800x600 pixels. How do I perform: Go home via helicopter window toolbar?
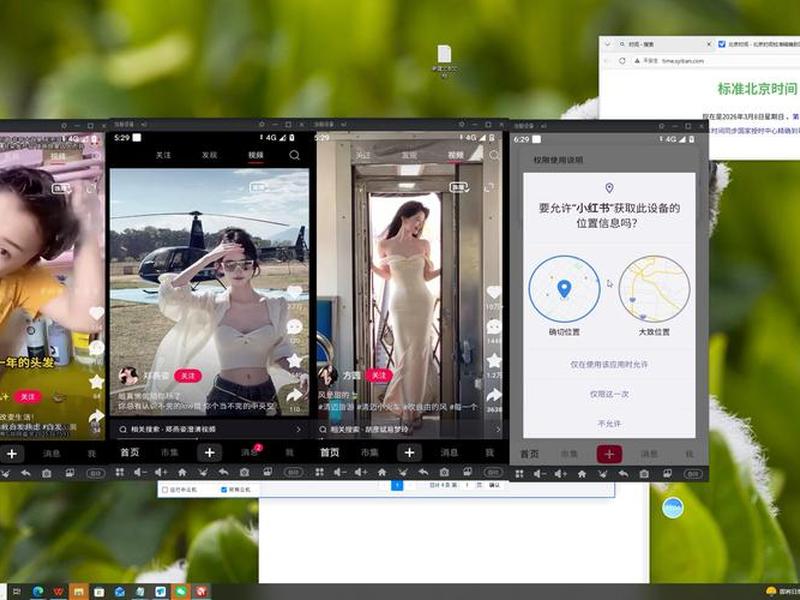point(182,472)
